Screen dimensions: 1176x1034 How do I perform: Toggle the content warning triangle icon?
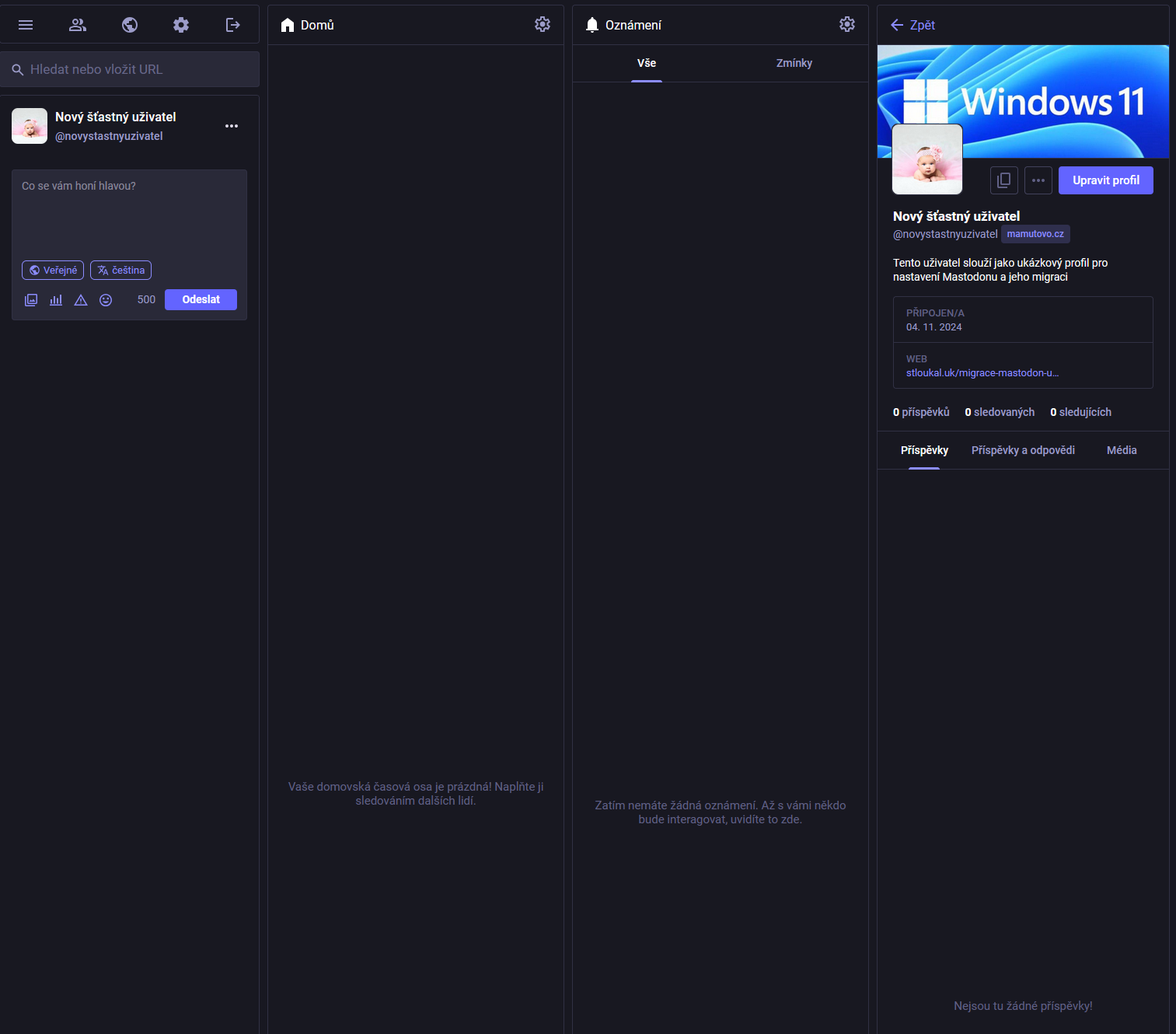[81, 300]
